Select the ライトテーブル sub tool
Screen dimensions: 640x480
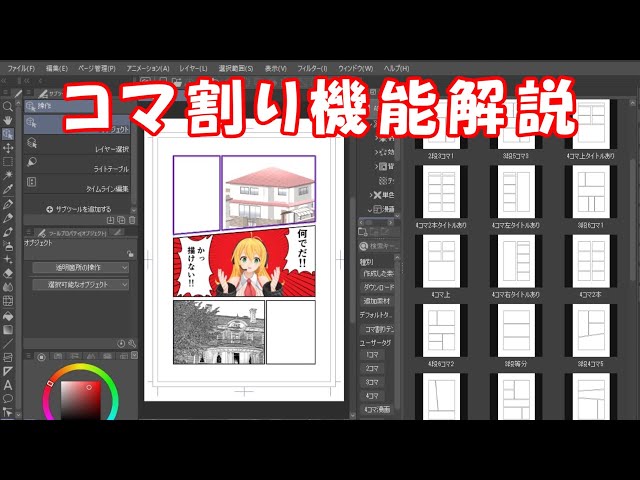pos(78,165)
